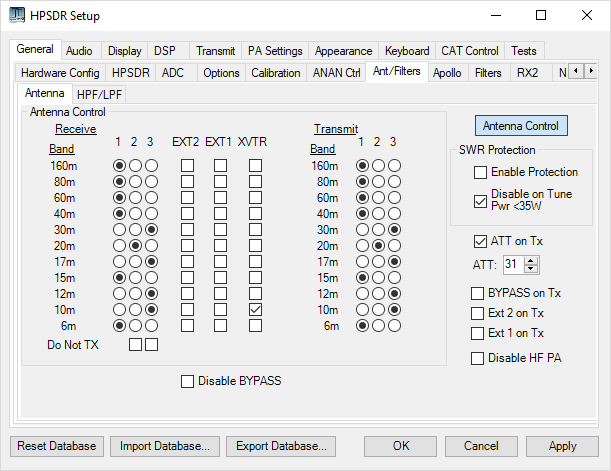The width and height of the screenshot is (611, 471).
Task: Check EXT2 for 160m receive
Action: coord(187,166)
